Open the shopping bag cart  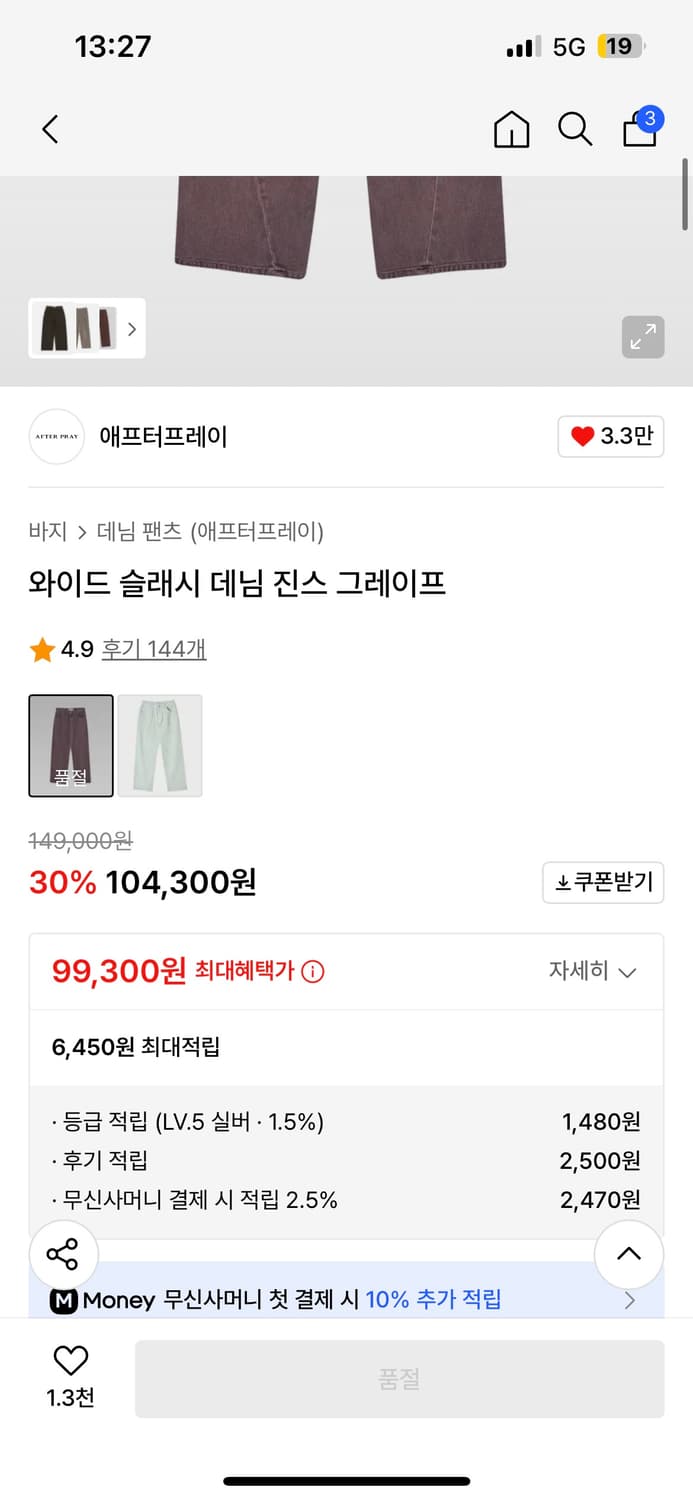pos(640,128)
